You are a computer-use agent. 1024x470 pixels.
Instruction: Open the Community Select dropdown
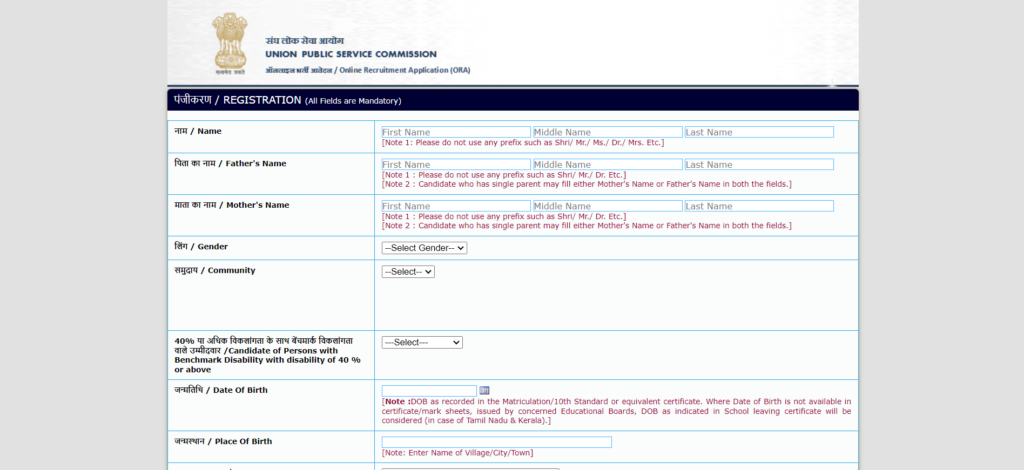tap(408, 272)
